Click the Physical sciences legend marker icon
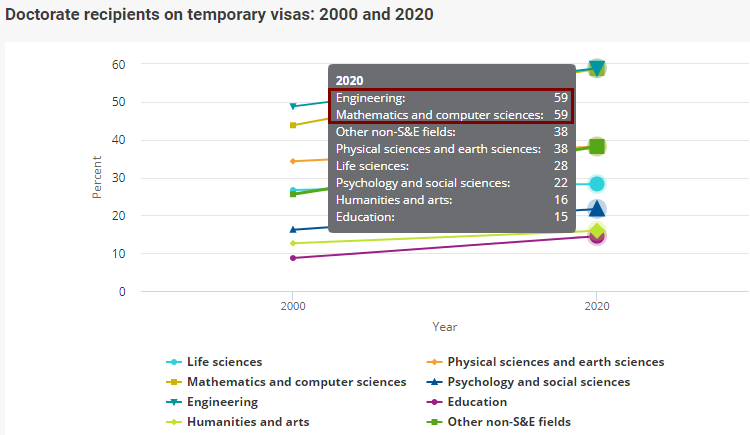750x435 pixels. tap(434, 362)
